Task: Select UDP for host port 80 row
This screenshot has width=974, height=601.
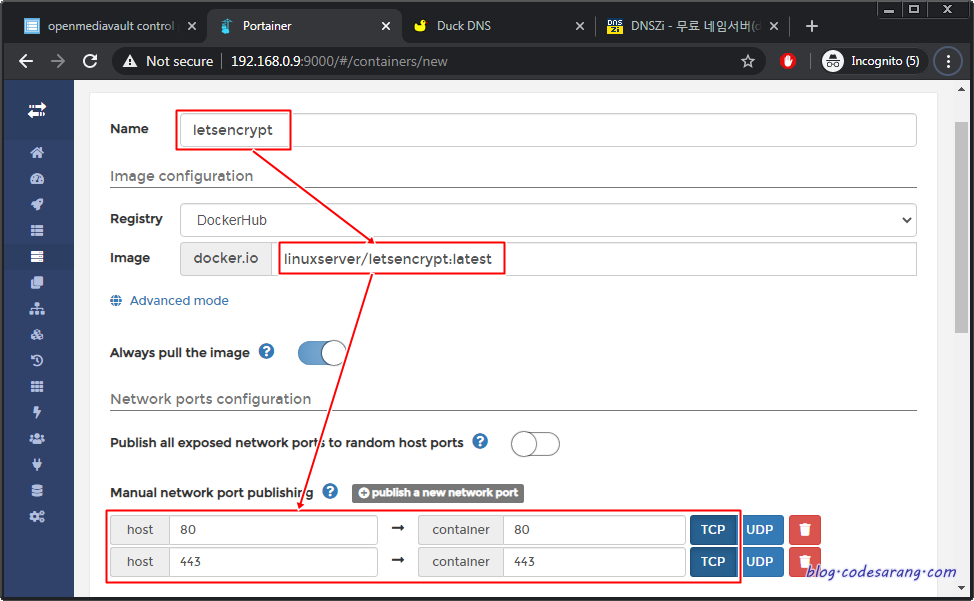Action: (x=760, y=530)
